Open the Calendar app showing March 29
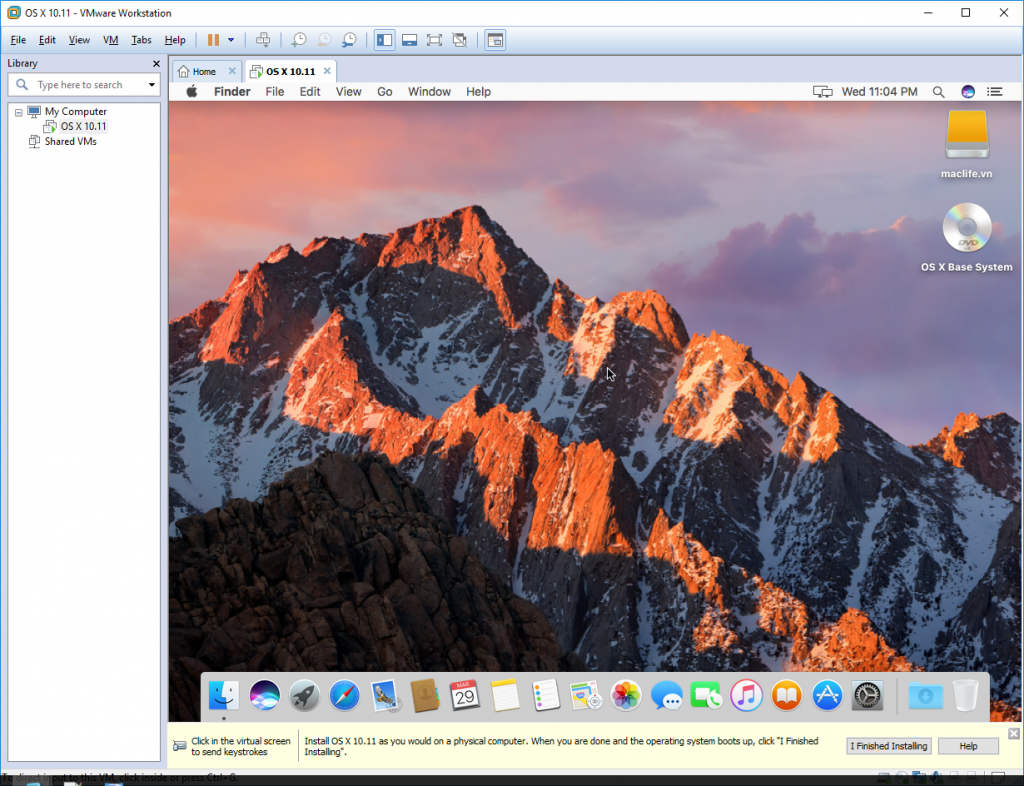1024x786 pixels. coord(463,695)
